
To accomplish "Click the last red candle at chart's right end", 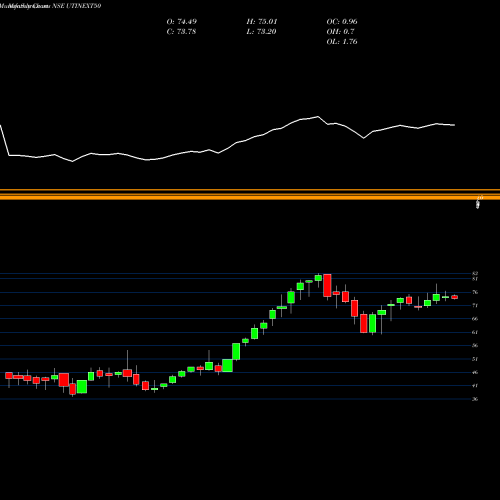I will pos(455,297).
